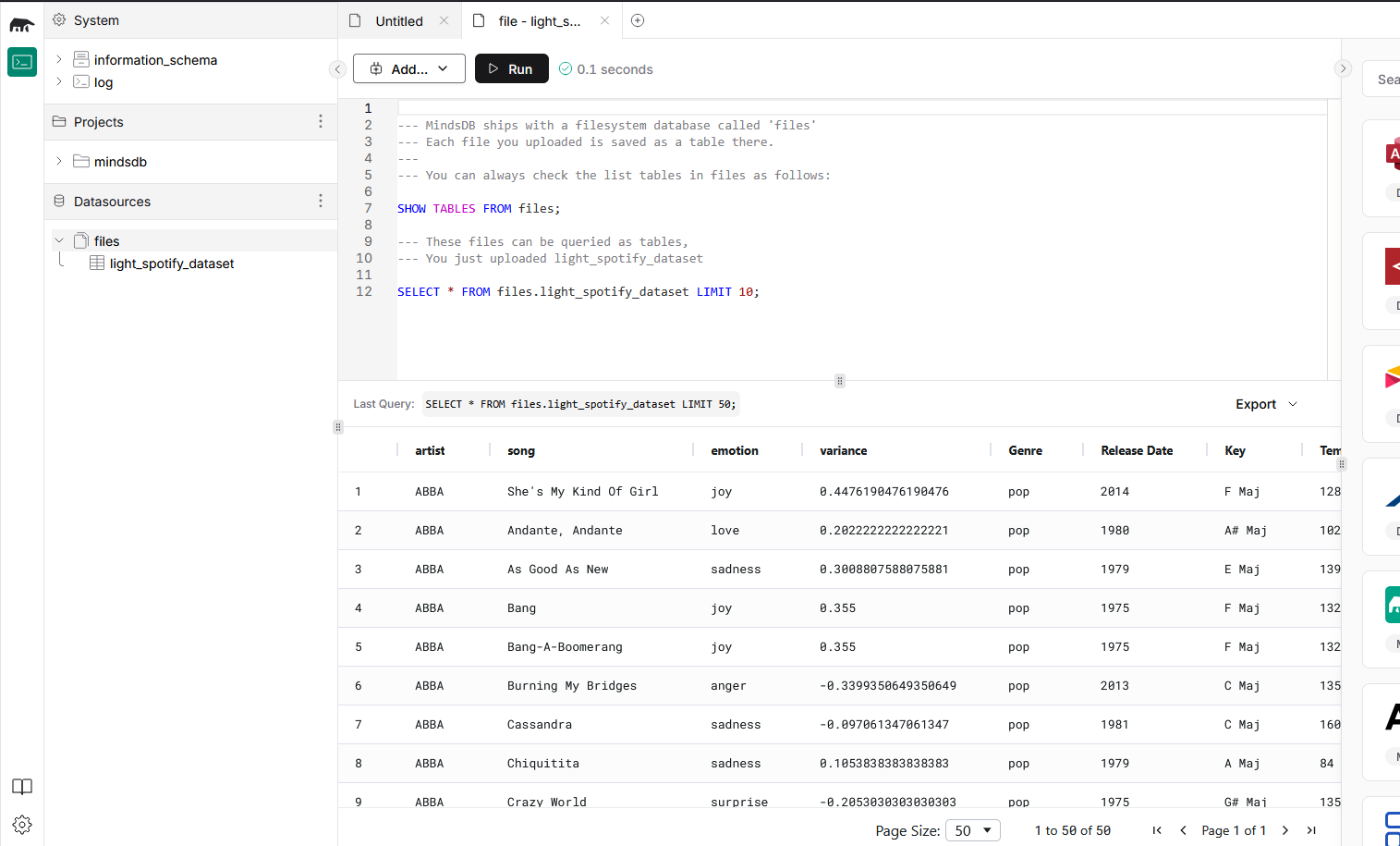Expand the information_schema tree node
Screen dimensions: 1400x846
coord(59,59)
